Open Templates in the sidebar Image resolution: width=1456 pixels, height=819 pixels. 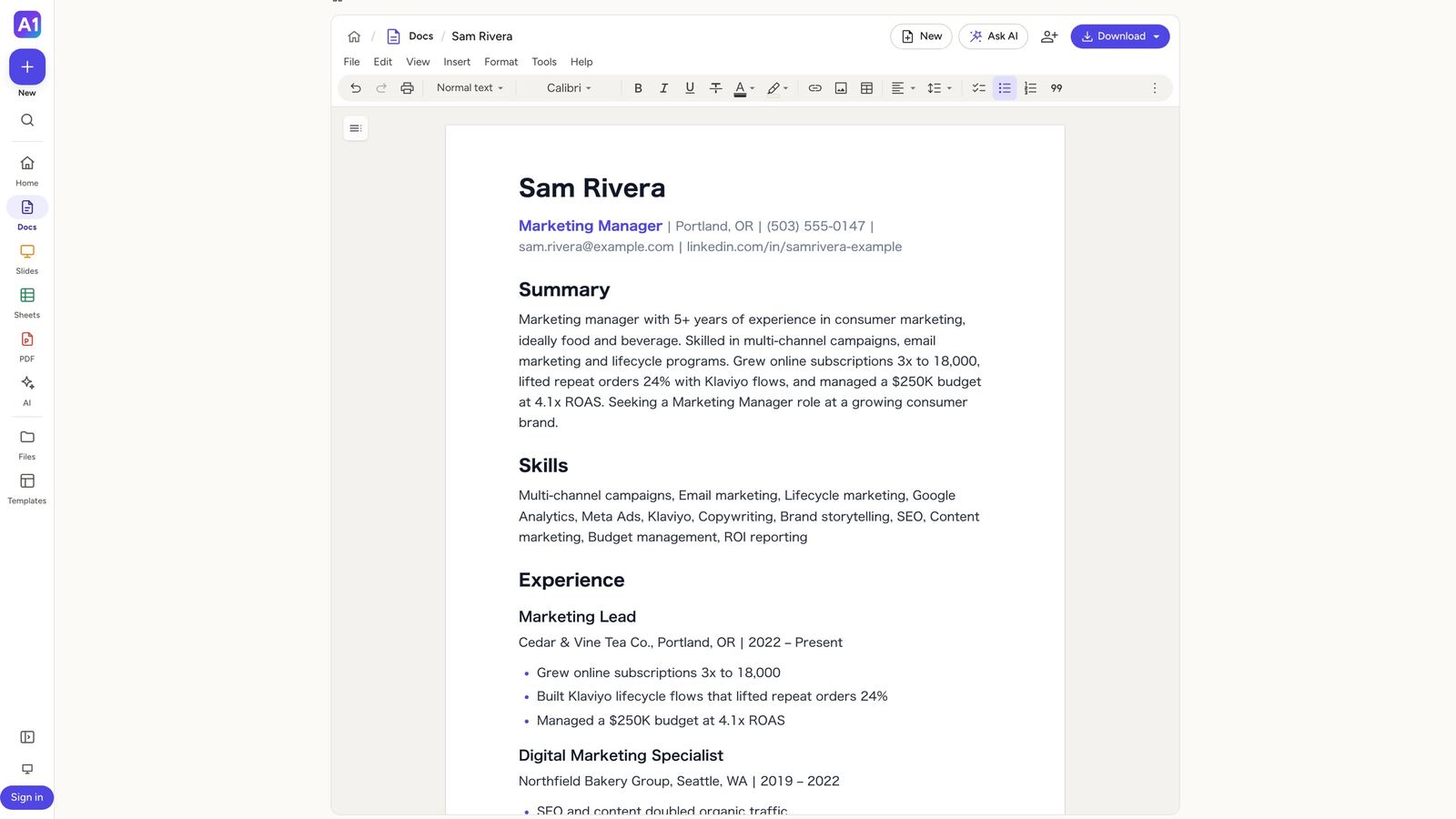click(x=27, y=489)
